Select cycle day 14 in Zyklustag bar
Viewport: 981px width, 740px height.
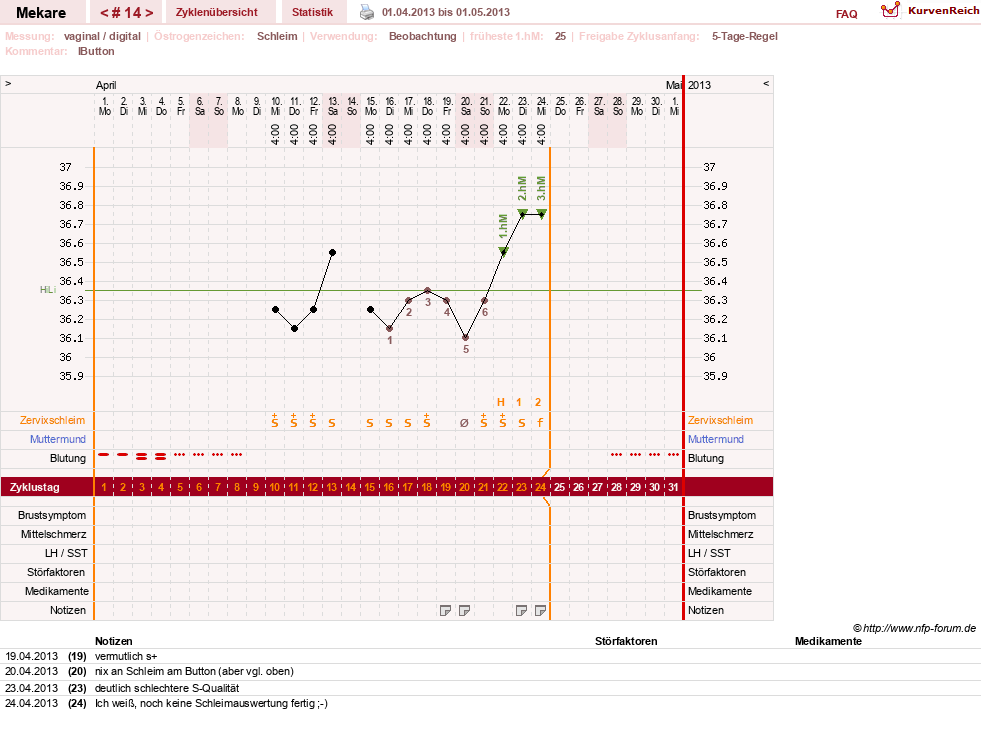(x=350, y=487)
